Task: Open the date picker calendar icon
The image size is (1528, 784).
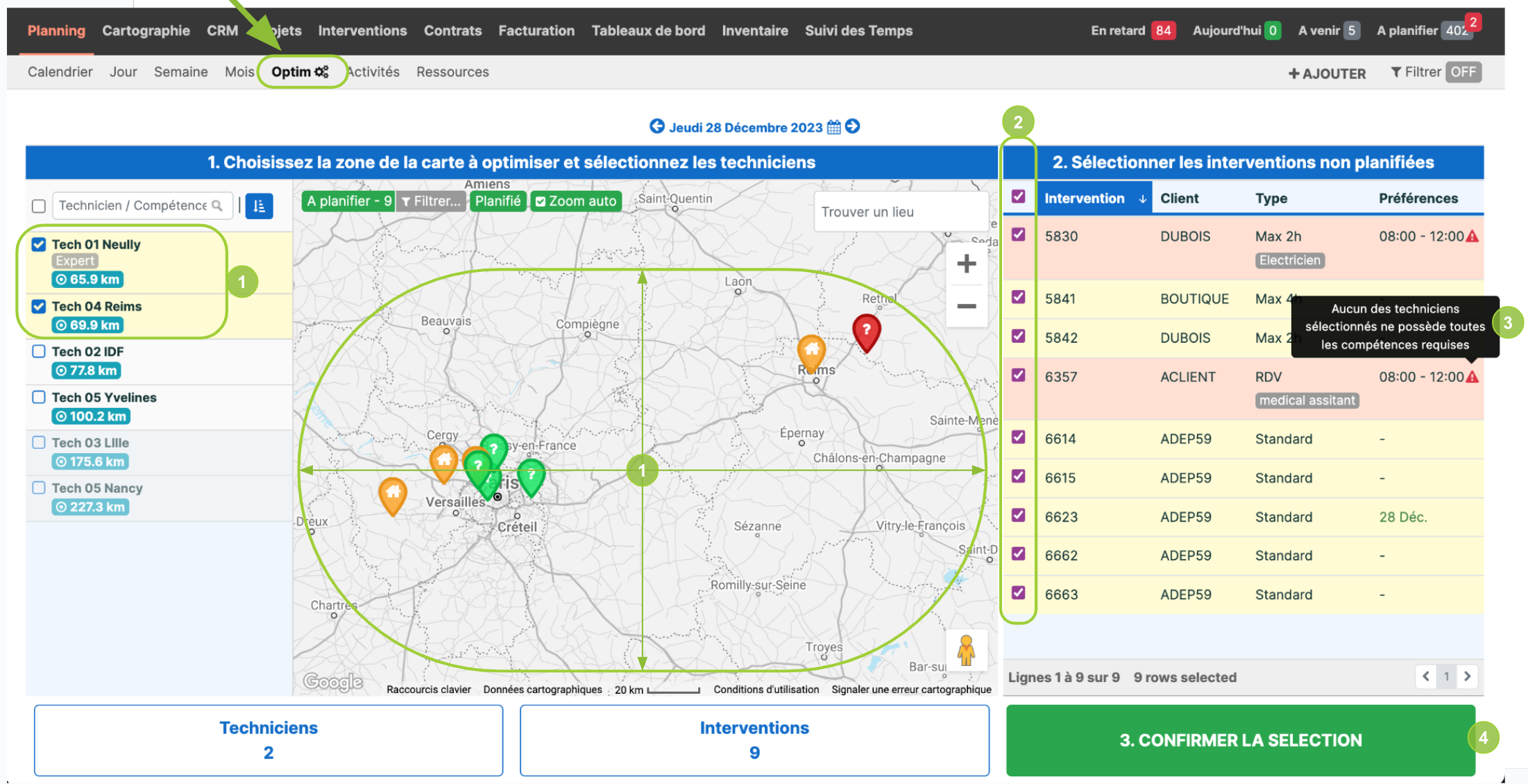Action: coord(834,127)
